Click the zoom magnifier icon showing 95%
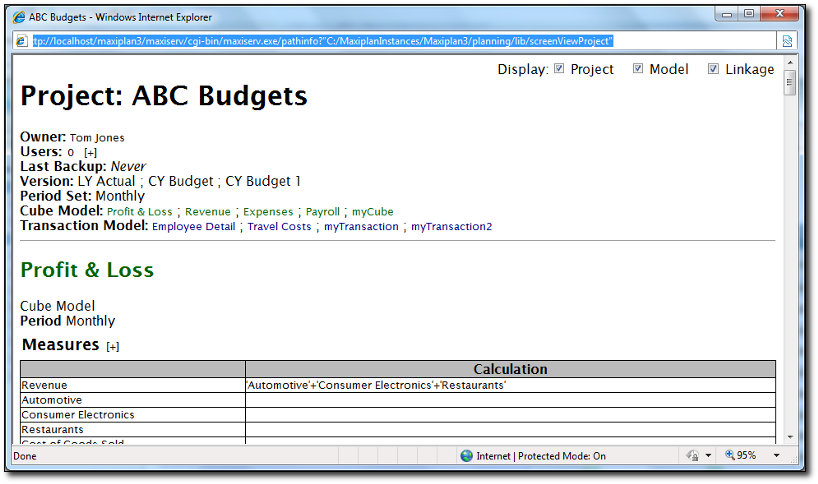818x484 pixels. (x=730, y=456)
